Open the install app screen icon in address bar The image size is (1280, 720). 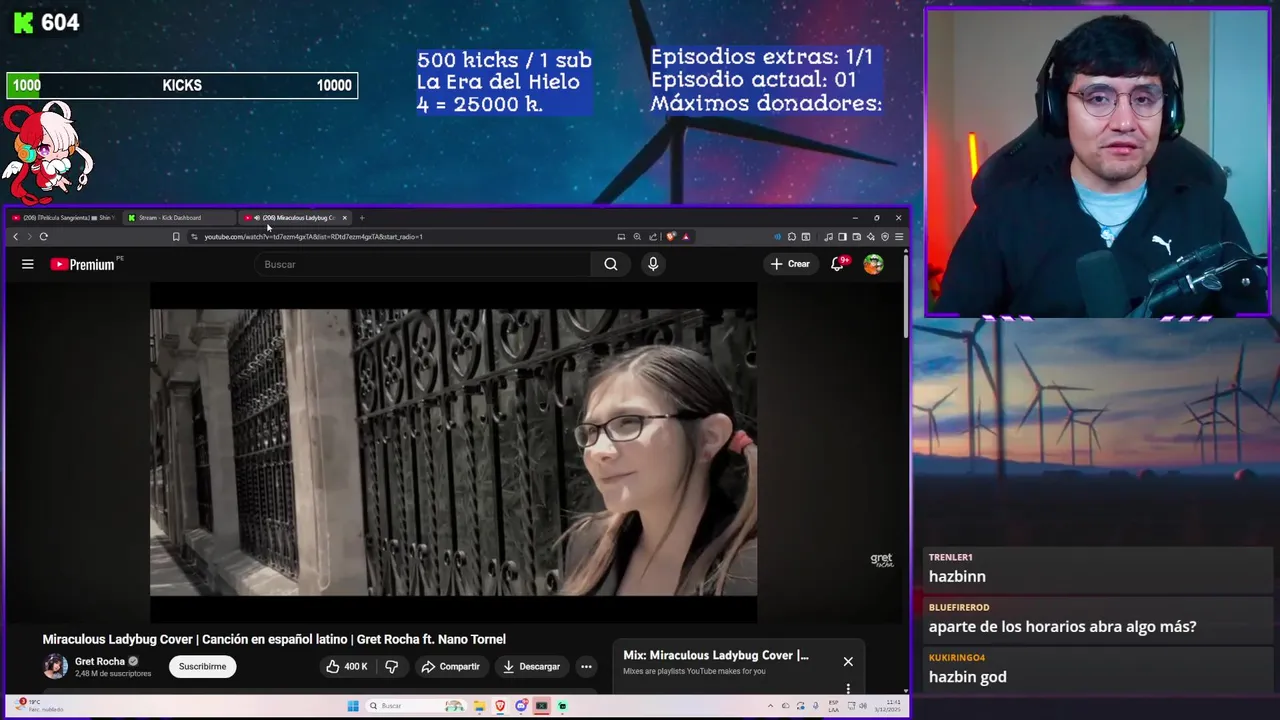pos(621,237)
